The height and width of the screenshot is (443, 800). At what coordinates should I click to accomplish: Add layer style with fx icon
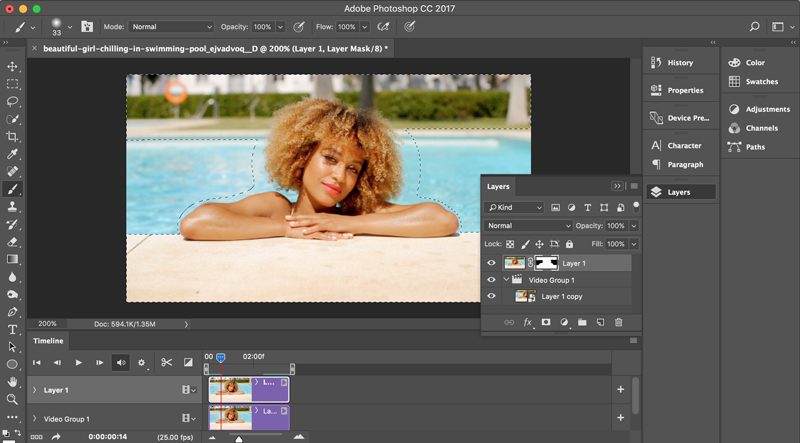pyautogui.click(x=528, y=322)
